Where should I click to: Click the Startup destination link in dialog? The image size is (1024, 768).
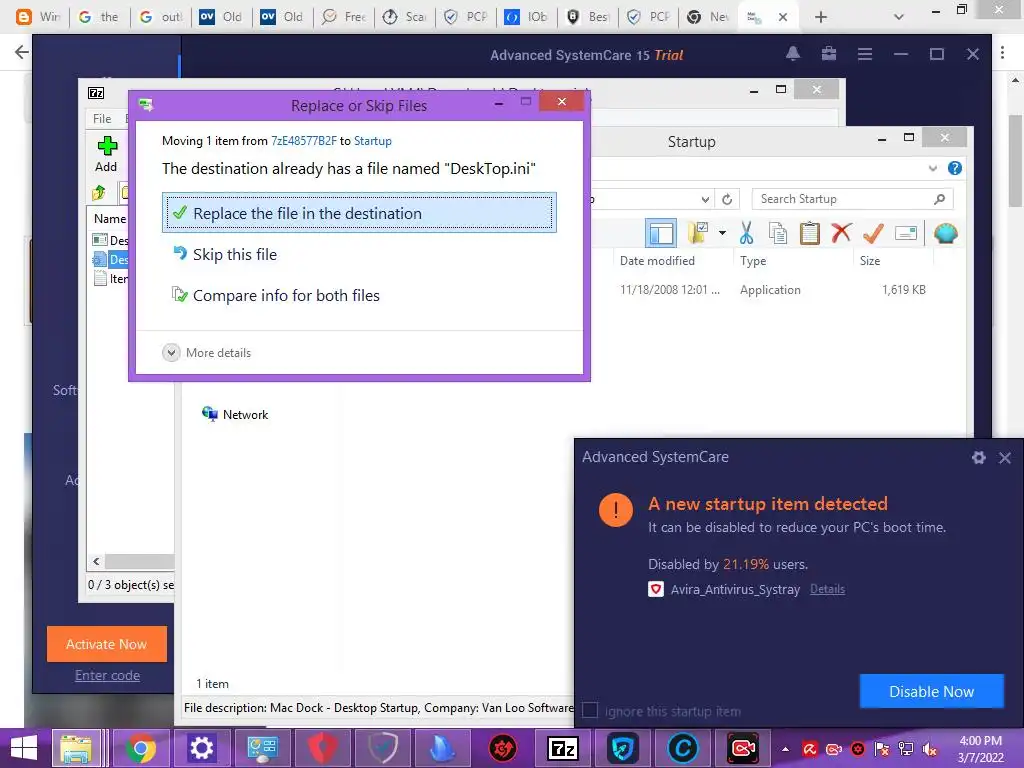coord(373,140)
